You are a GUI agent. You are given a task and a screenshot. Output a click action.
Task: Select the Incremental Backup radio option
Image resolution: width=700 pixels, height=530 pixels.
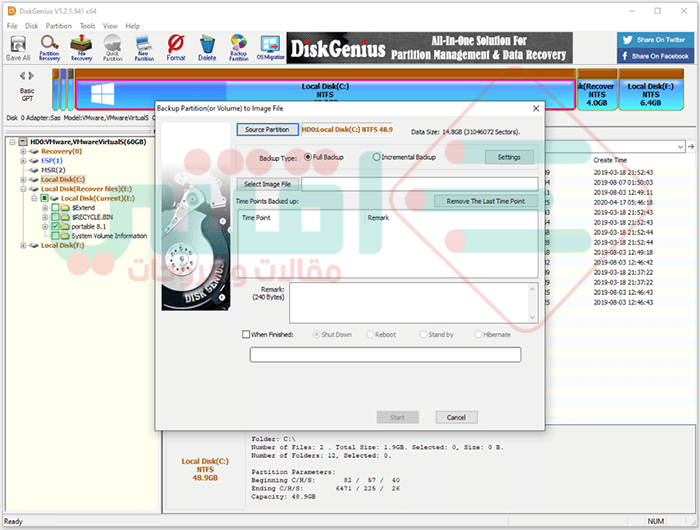pyautogui.click(x=376, y=157)
